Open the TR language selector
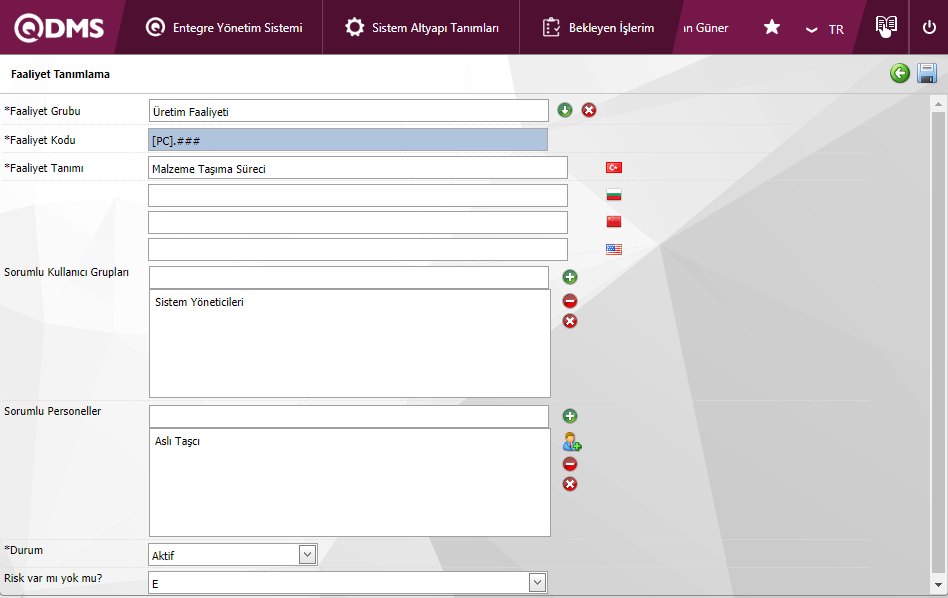The width and height of the screenshot is (948, 598). point(826,29)
